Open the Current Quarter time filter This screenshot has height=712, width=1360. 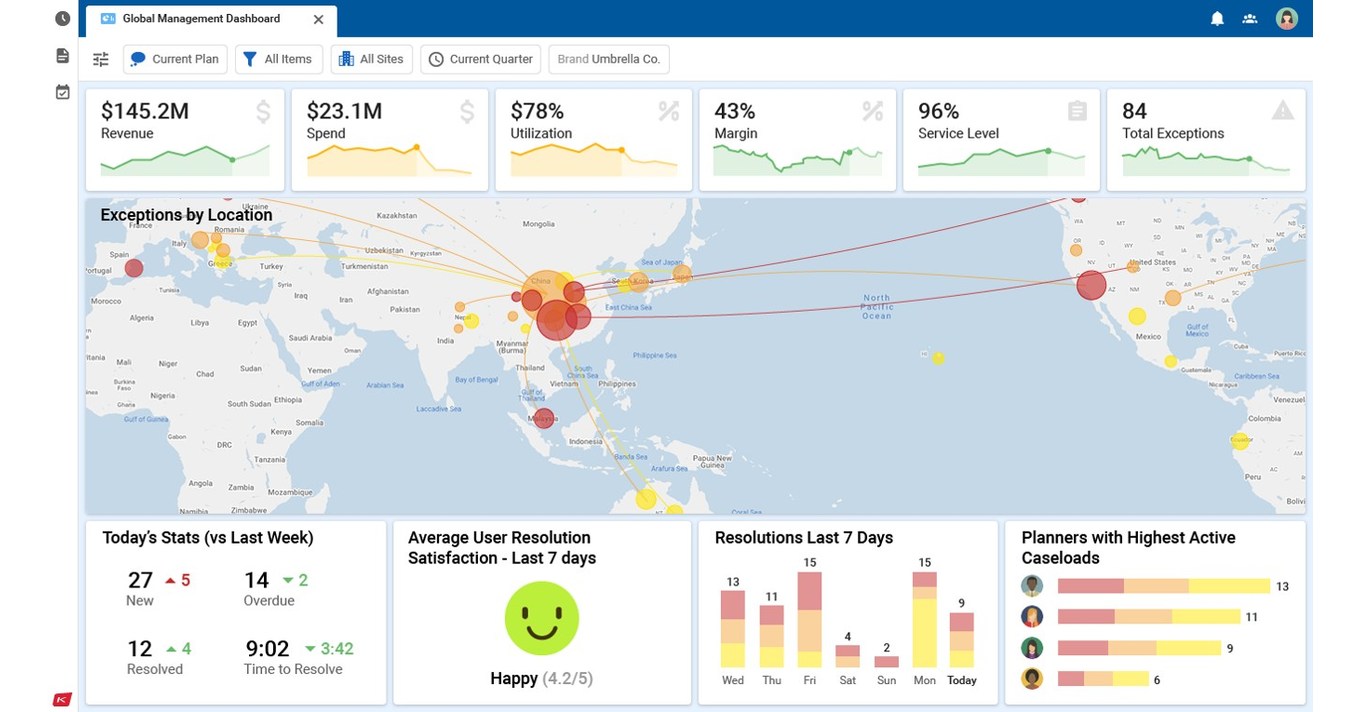click(x=480, y=59)
